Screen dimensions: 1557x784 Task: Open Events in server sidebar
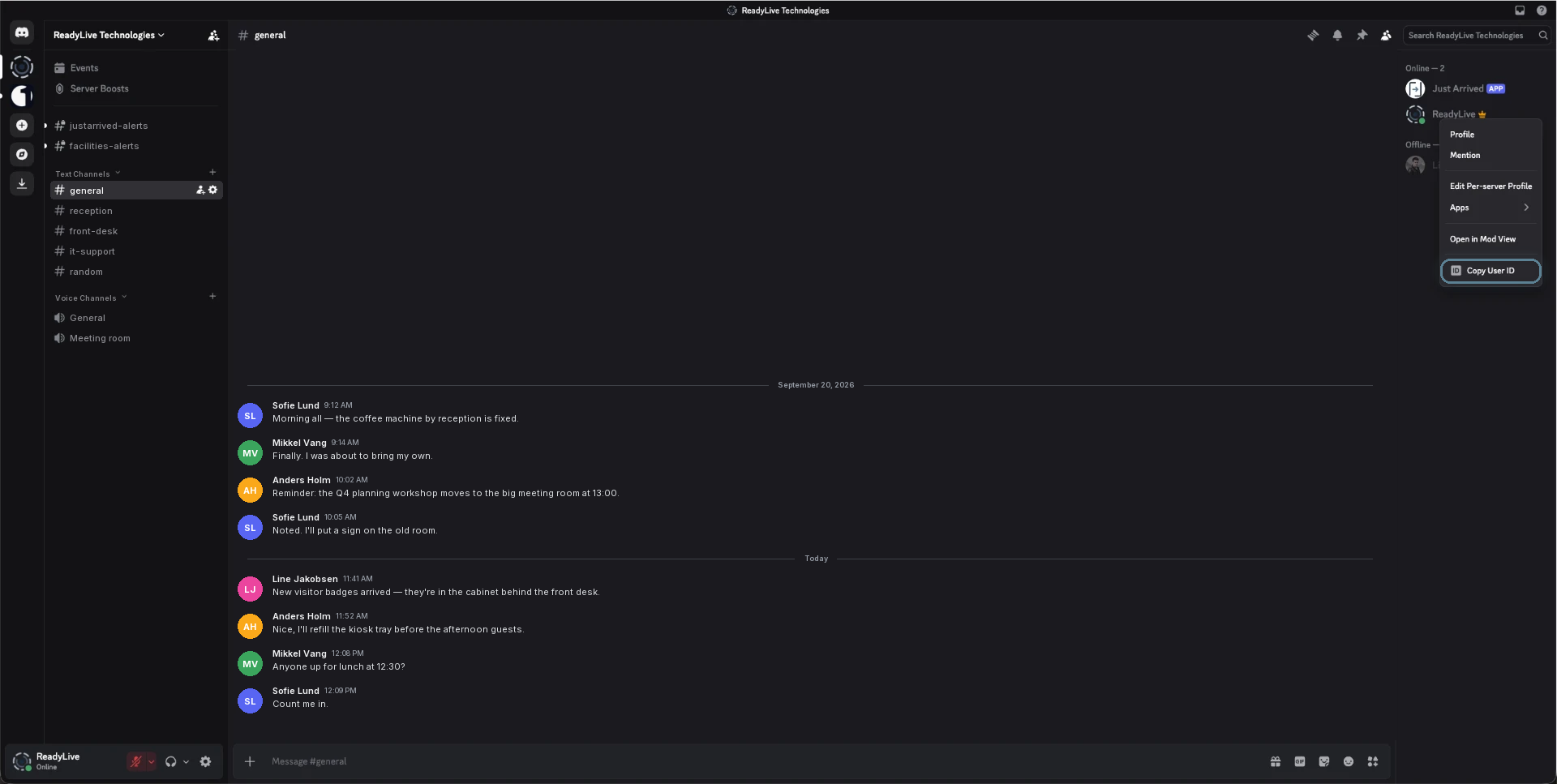coord(135,68)
